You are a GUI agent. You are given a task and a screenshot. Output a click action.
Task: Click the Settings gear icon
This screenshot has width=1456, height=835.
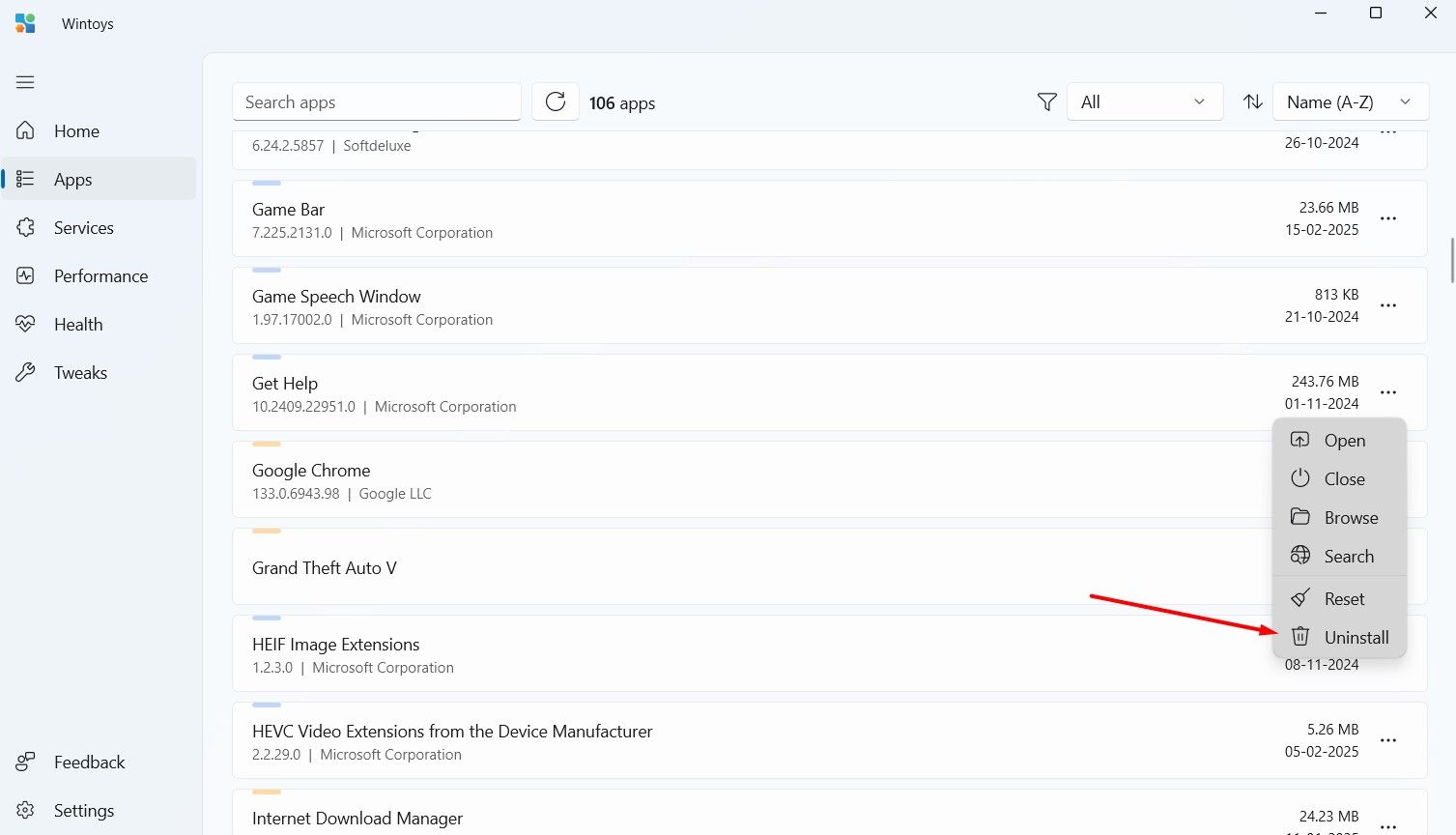(x=25, y=810)
